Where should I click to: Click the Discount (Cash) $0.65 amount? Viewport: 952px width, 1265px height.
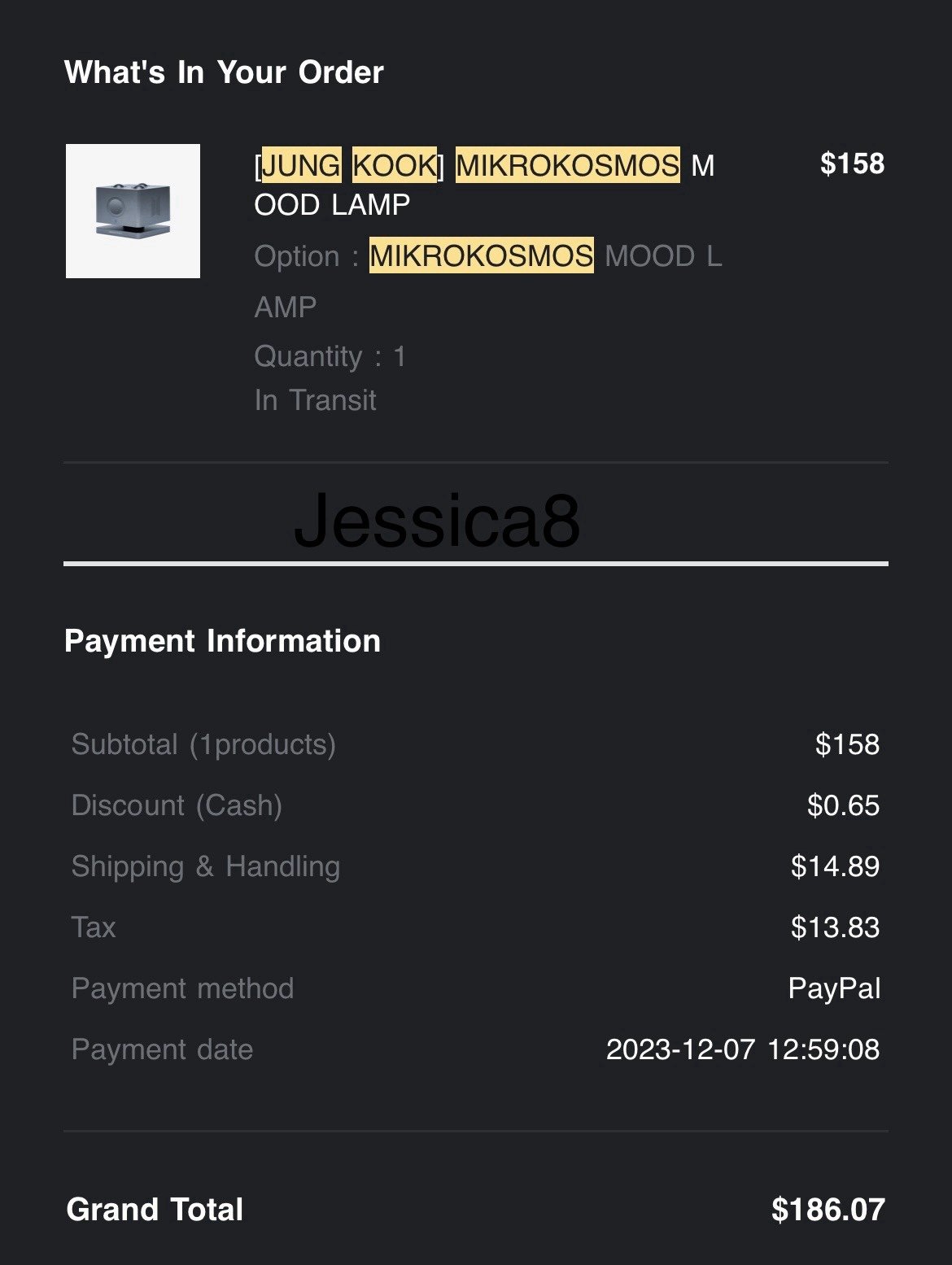pyautogui.click(x=843, y=805)
